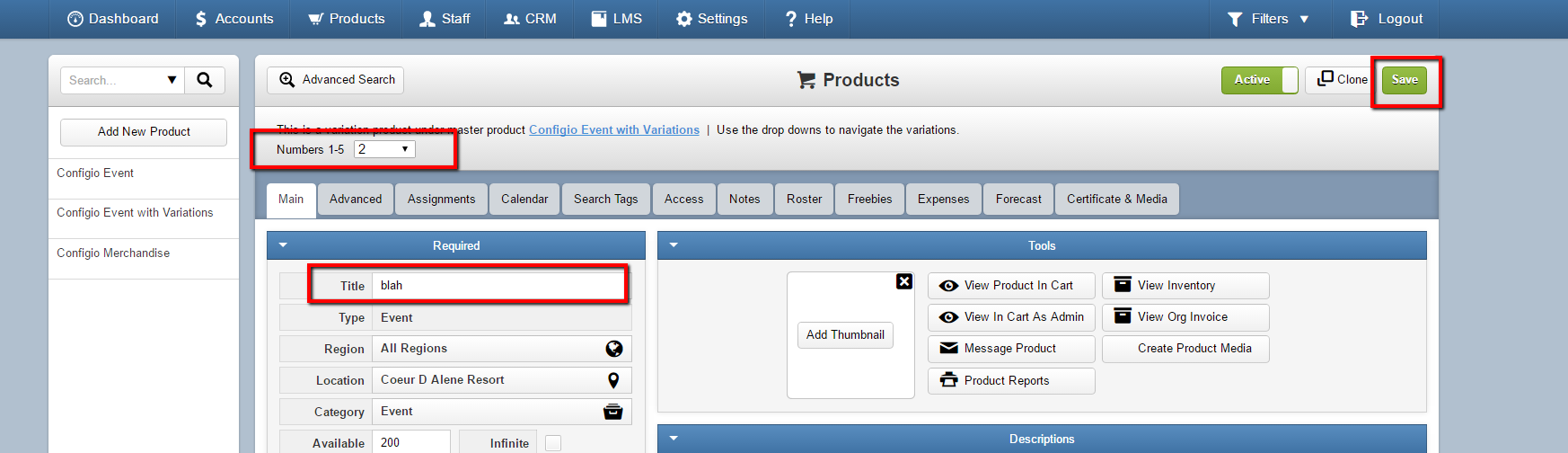Viewport: 1568px width, 453px height.
Task: Click the Region globe icon
Action: point(614,349)
